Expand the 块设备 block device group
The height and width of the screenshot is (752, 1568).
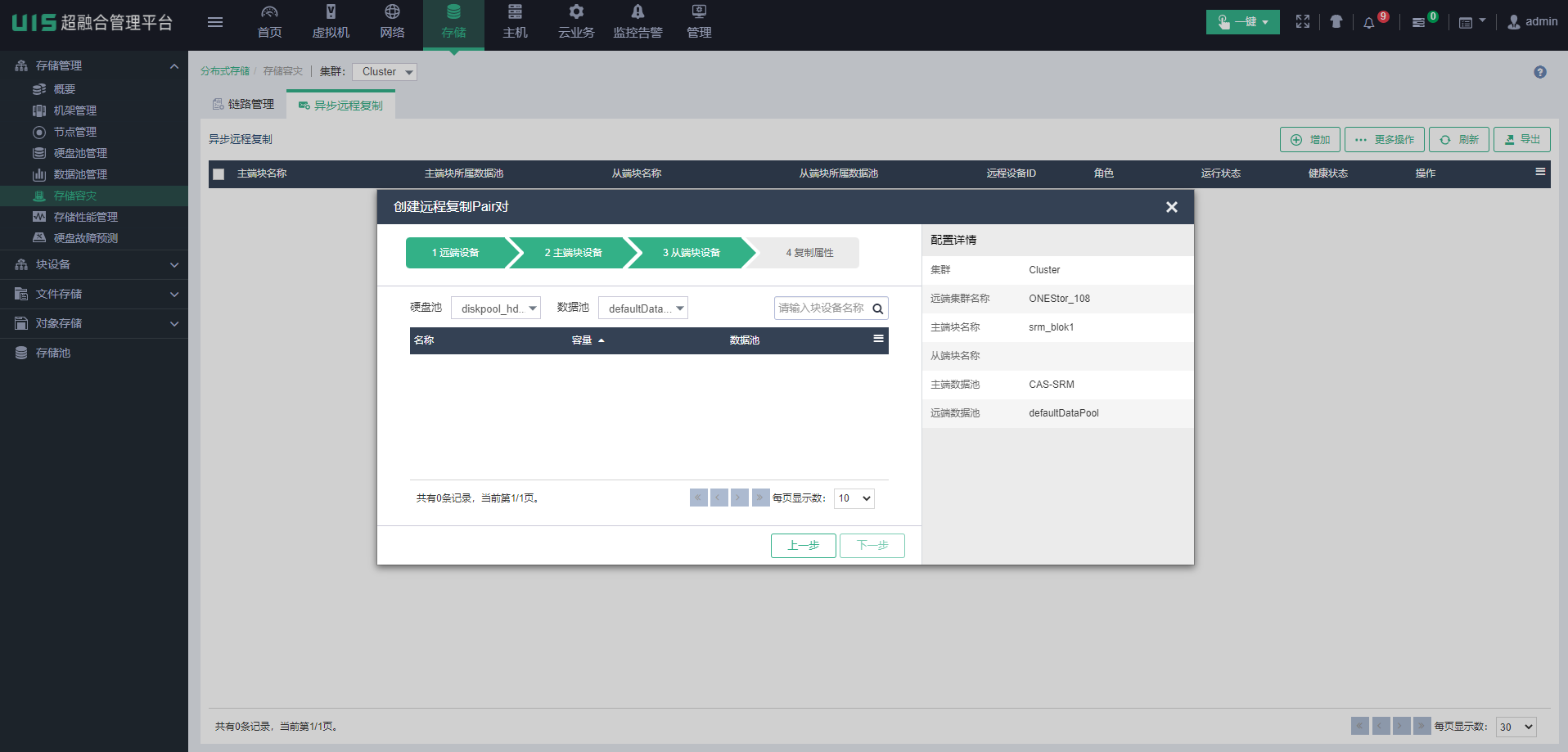(x=94, y=265)
